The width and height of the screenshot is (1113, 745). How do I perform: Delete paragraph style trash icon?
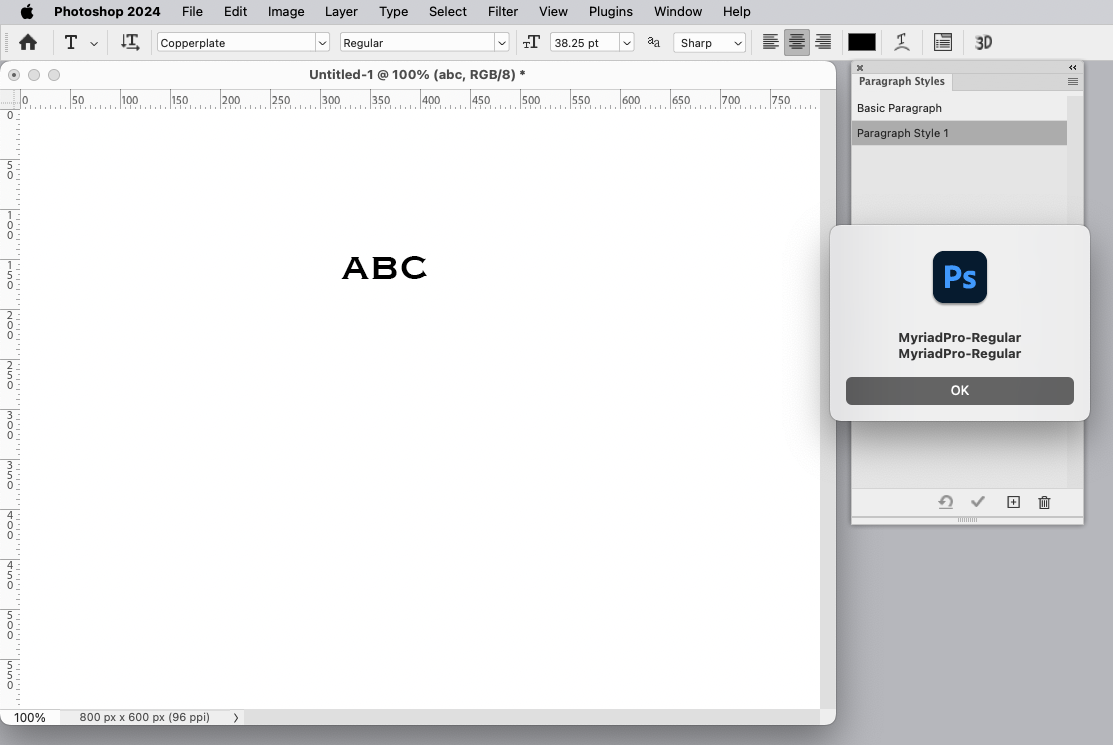click(1044, 502)
